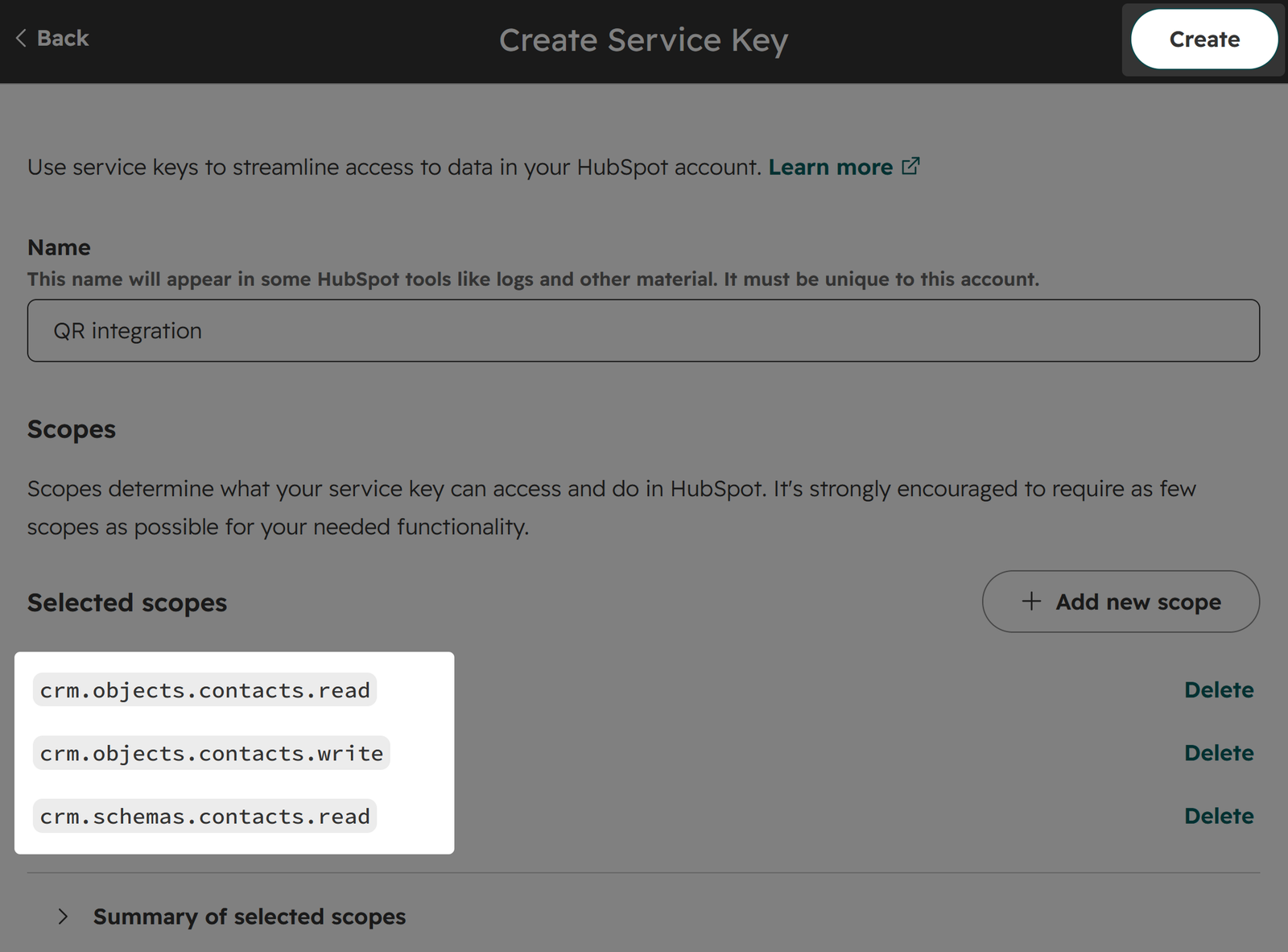Click the Back chevron arrow icon
The height and width of the screenshot is (952, 1288).
click(21, 38)
